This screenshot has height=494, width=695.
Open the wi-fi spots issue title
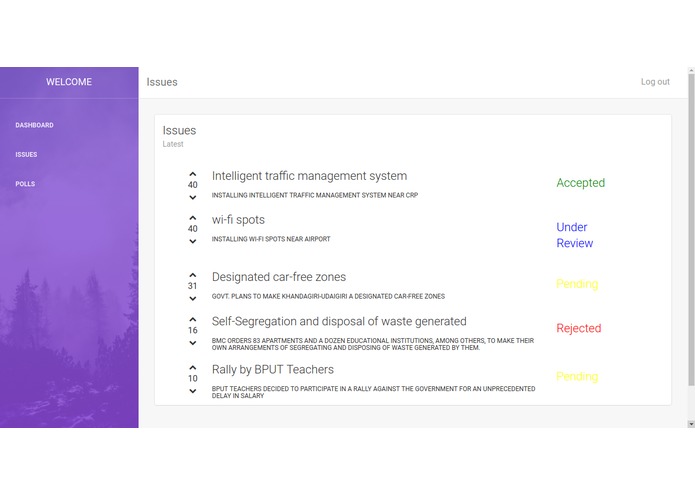click(x=238, y=220)
